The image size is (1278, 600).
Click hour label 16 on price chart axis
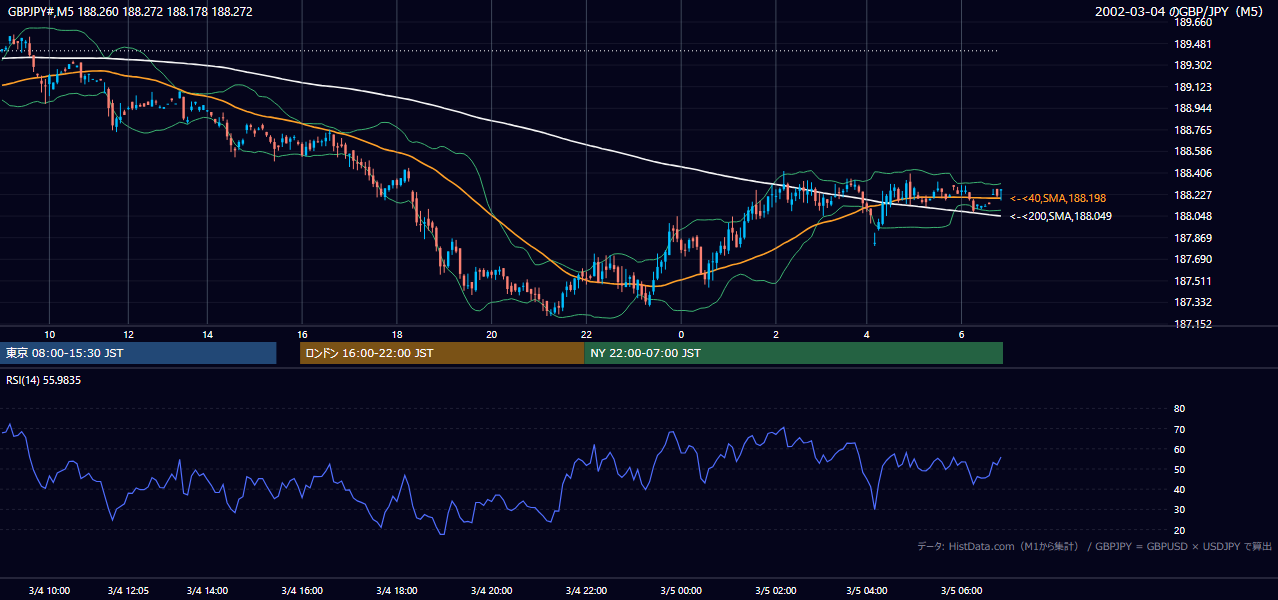tap(302, 334)
